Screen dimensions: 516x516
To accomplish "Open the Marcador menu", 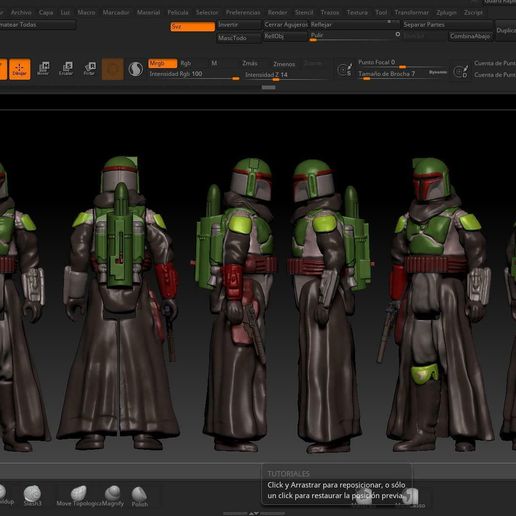I will 116,13.
